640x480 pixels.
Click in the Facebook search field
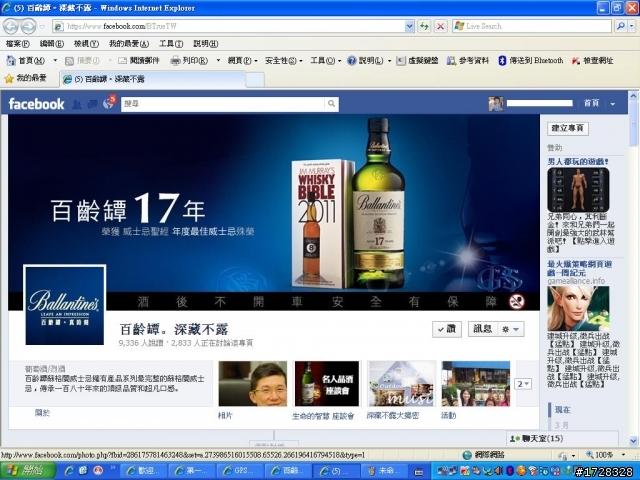(224, 104)
